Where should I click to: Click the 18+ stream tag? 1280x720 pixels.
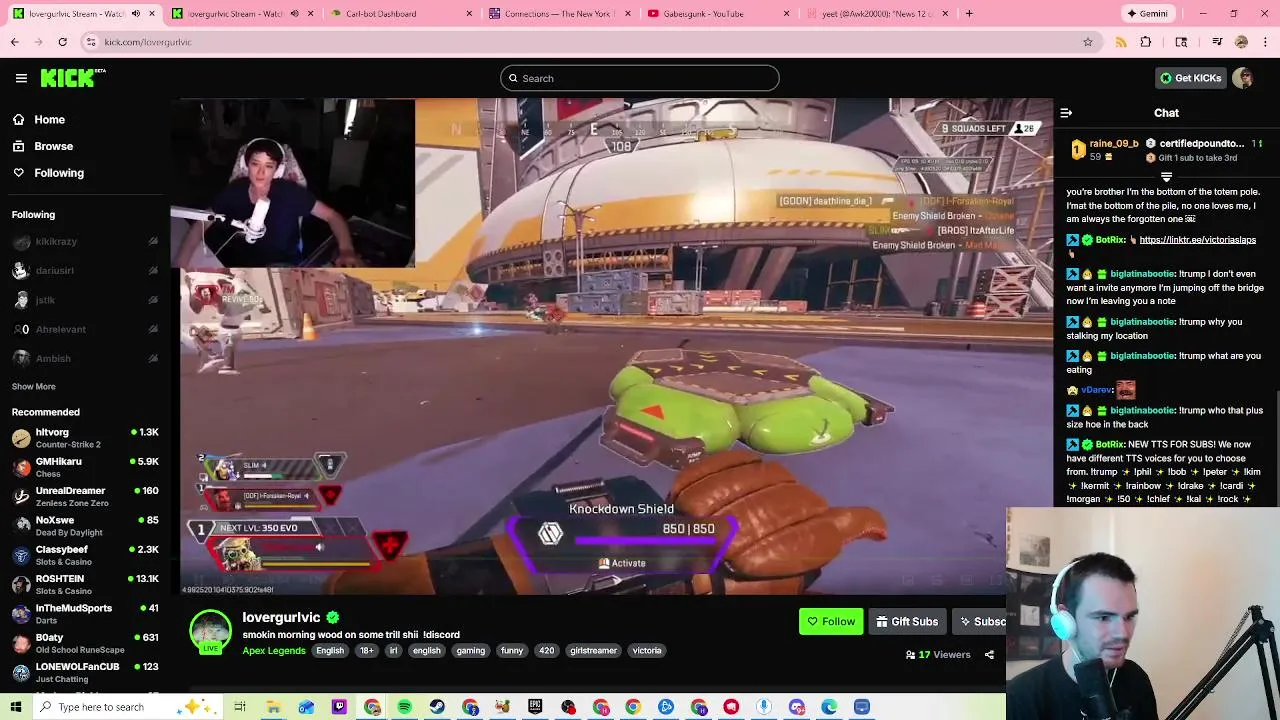[x=366, y=651]
